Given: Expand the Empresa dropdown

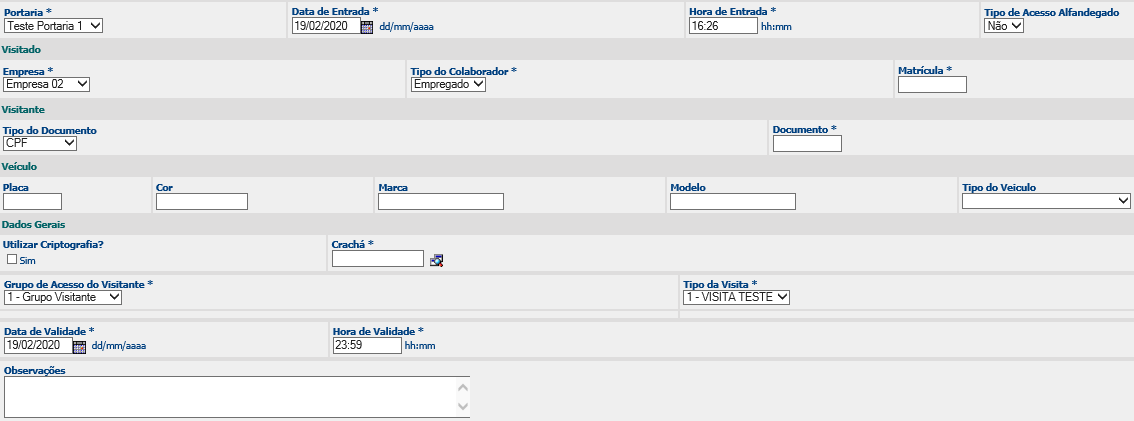Looking at the screenshot, I should pyautogui.click(x=47, y=84).
